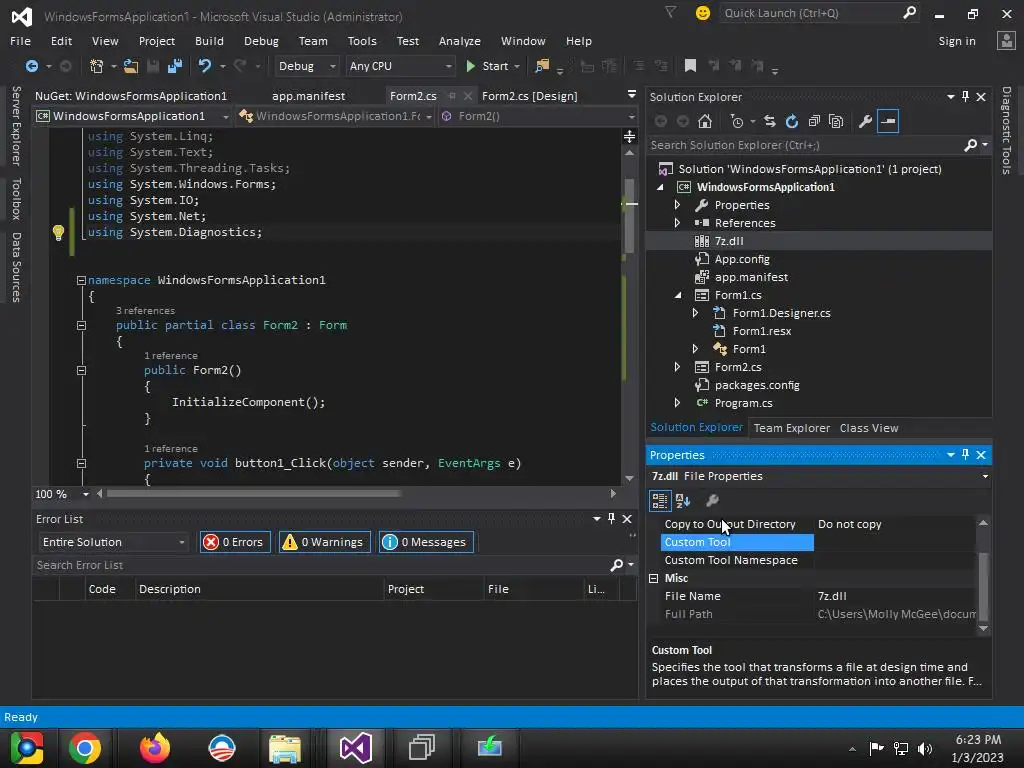
Task: Click the Navigate Backward arrow icon
Action: pos(31,66)
